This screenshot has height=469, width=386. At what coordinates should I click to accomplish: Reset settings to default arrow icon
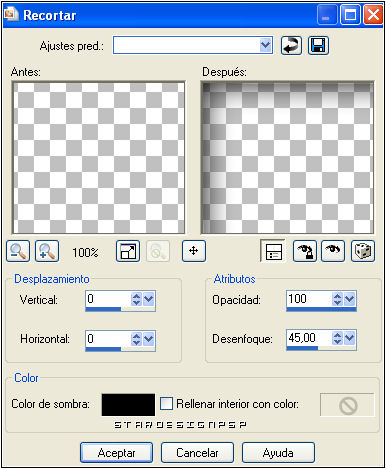tap(291, 45)
